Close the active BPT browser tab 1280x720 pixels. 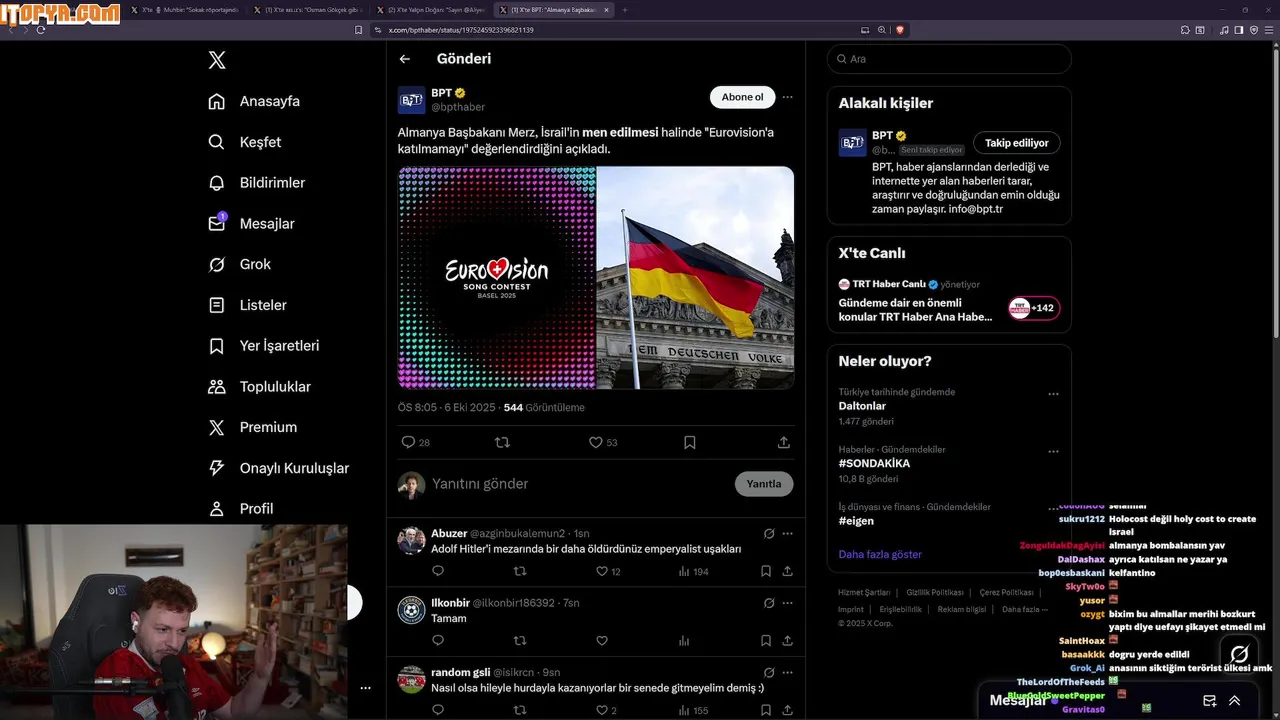(x=606, y=10)
